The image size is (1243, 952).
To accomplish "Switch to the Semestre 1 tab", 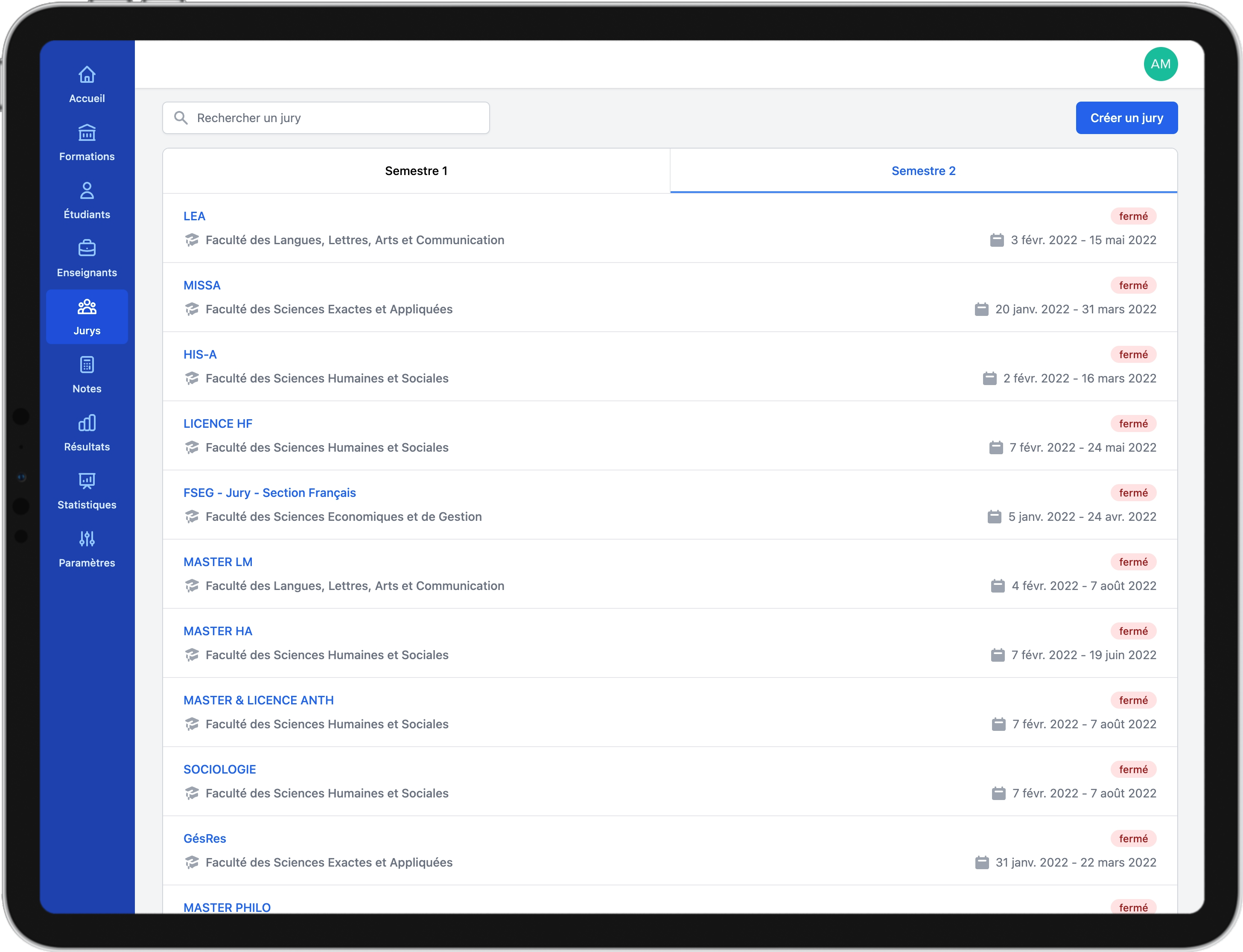I will (x=416, y=171).
